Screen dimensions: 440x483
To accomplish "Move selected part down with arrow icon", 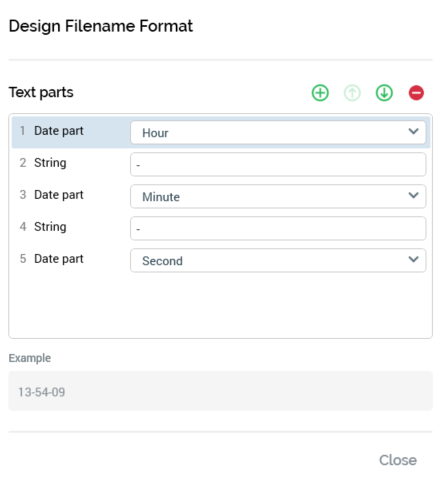I will (384, 93).
